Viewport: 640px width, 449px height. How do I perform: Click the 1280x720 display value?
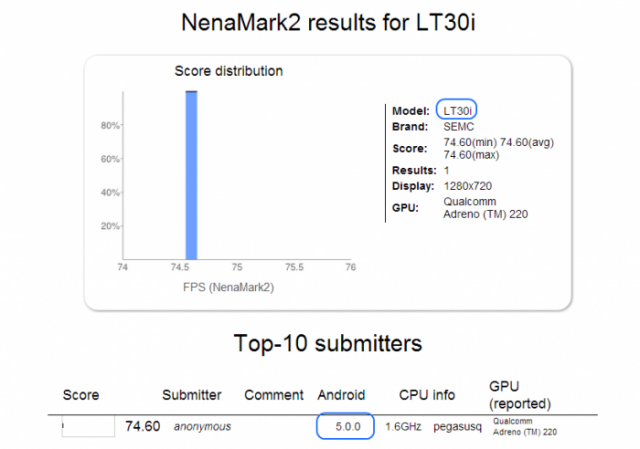(x=467, y=186)
